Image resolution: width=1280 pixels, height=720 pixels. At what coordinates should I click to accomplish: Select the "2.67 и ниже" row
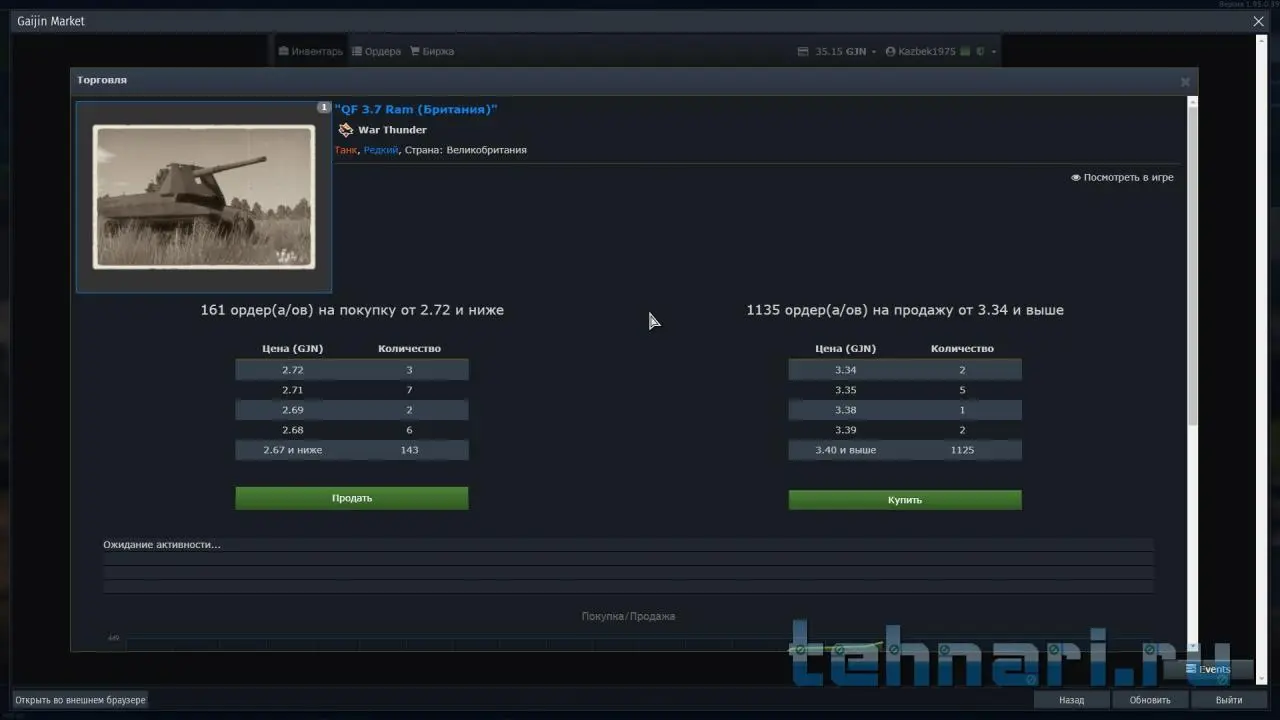pos(352,450)
